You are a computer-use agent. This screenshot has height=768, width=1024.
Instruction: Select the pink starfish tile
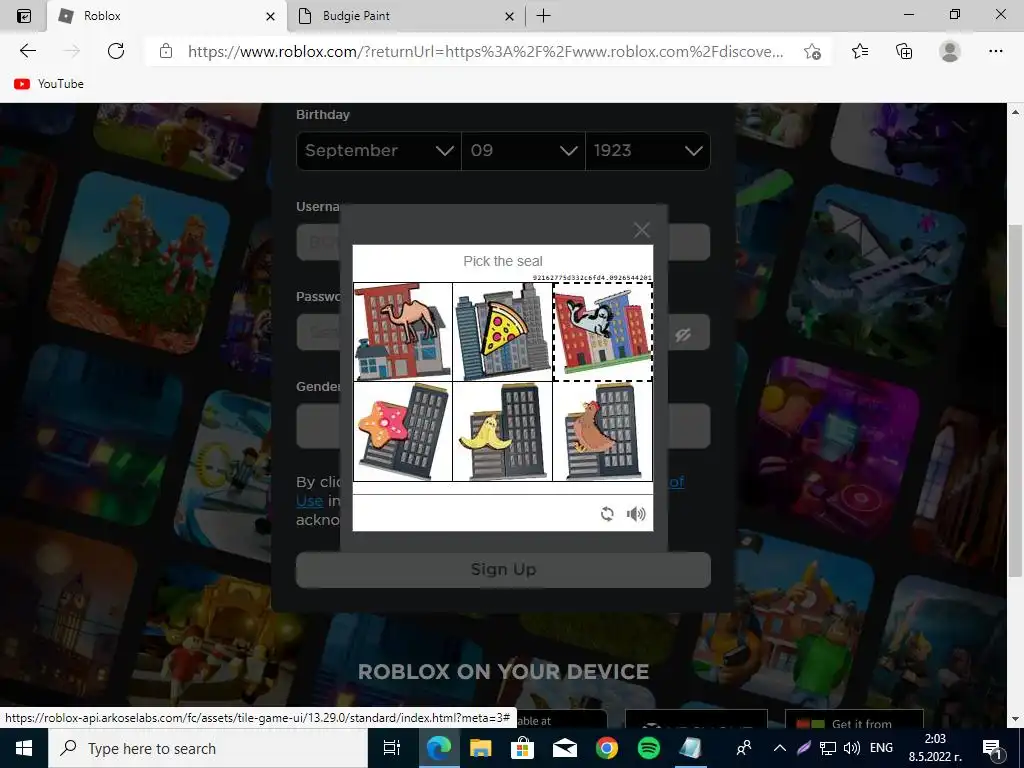pyautogui.click(x=403, y=432)
